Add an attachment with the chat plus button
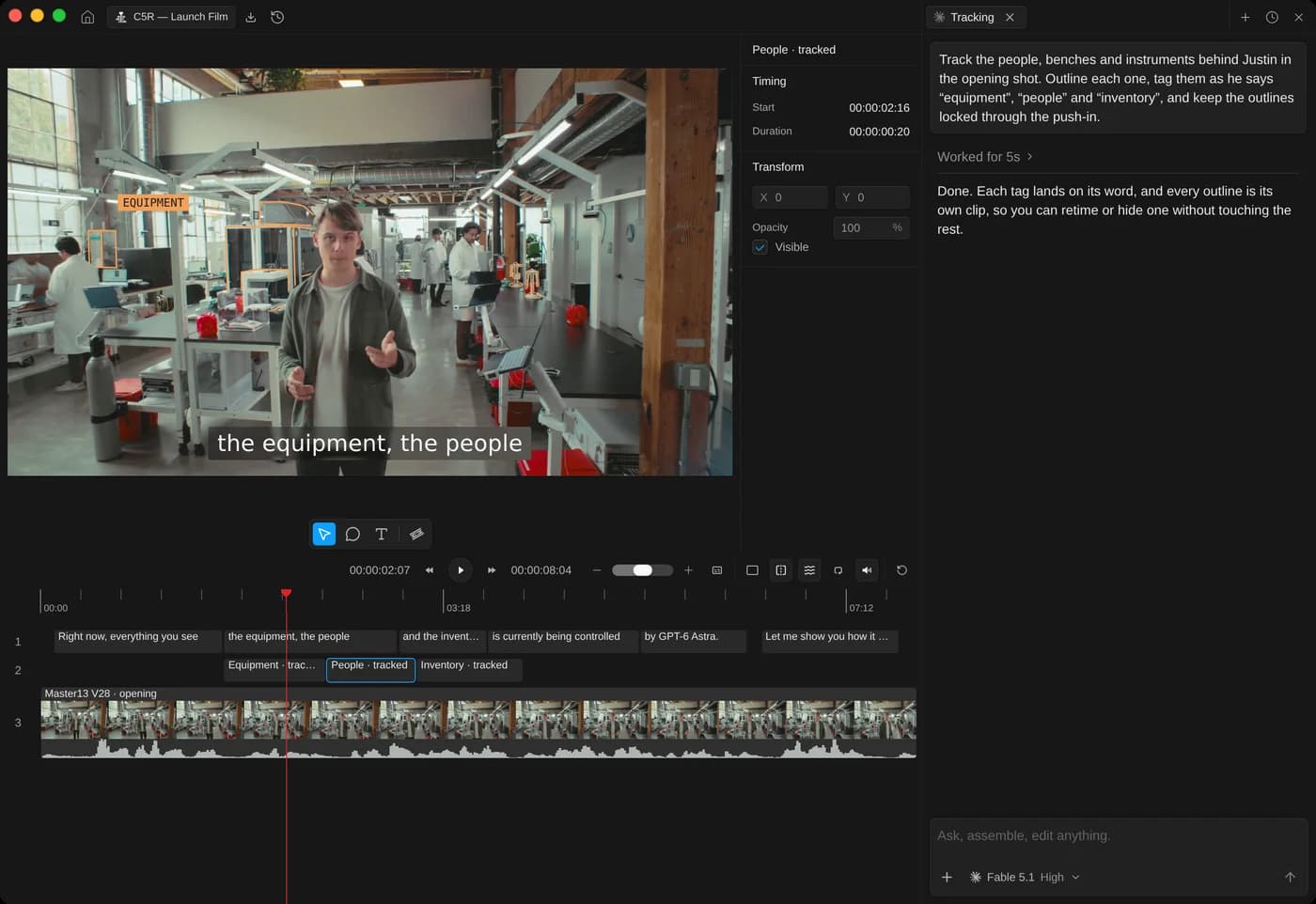Viewport: 1316px width, 904px height. (947, 877)
